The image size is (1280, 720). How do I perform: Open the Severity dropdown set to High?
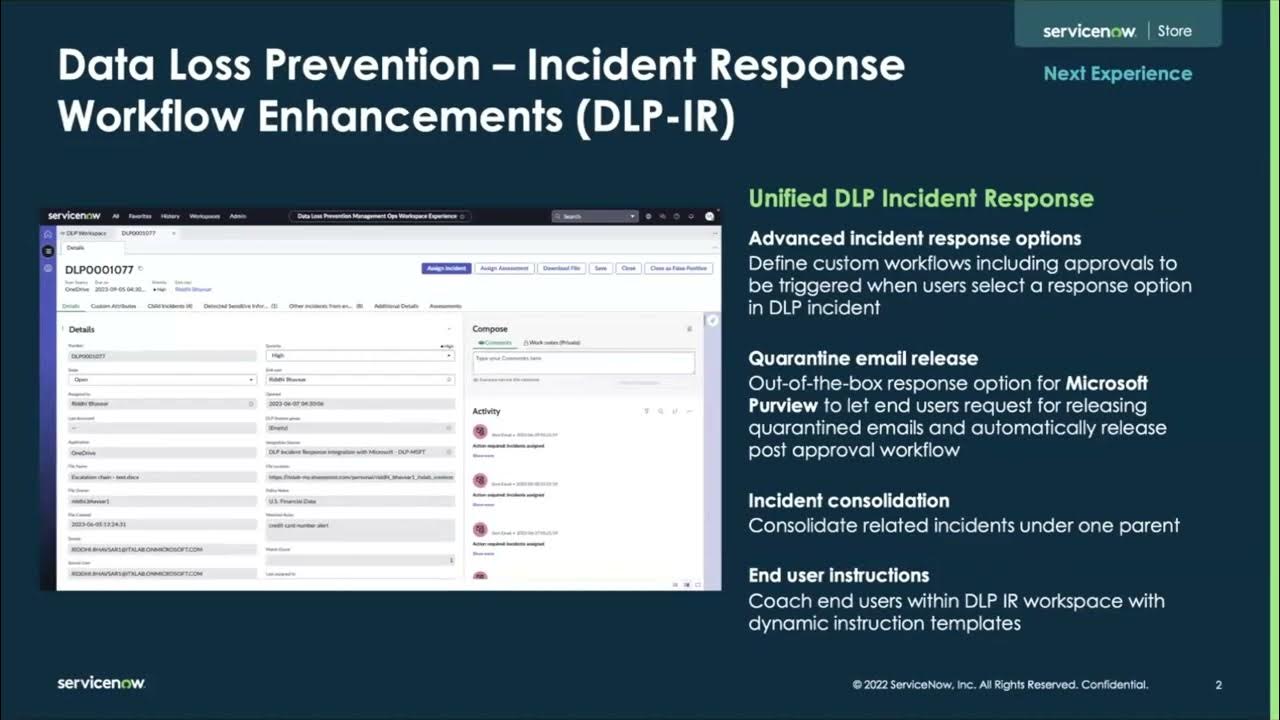(360, 355)
